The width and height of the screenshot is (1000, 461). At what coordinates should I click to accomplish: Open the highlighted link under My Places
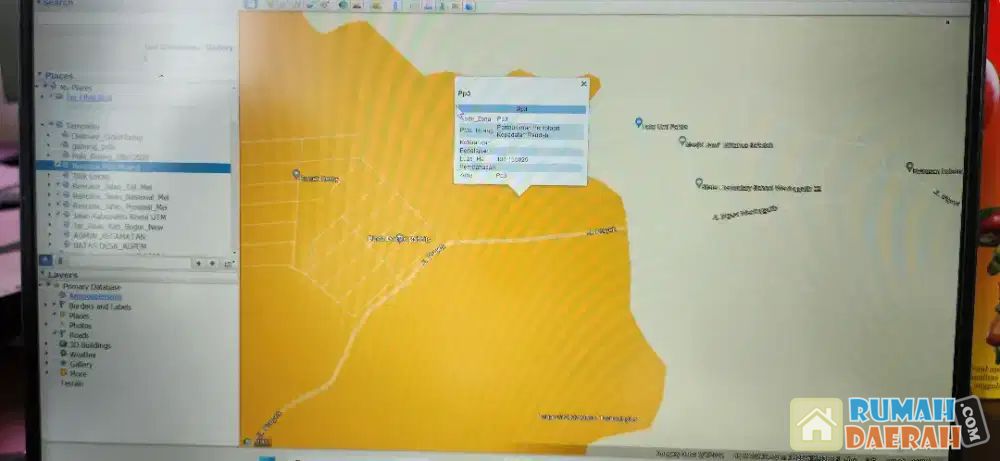pyautogui.click(x=90, y=97)
